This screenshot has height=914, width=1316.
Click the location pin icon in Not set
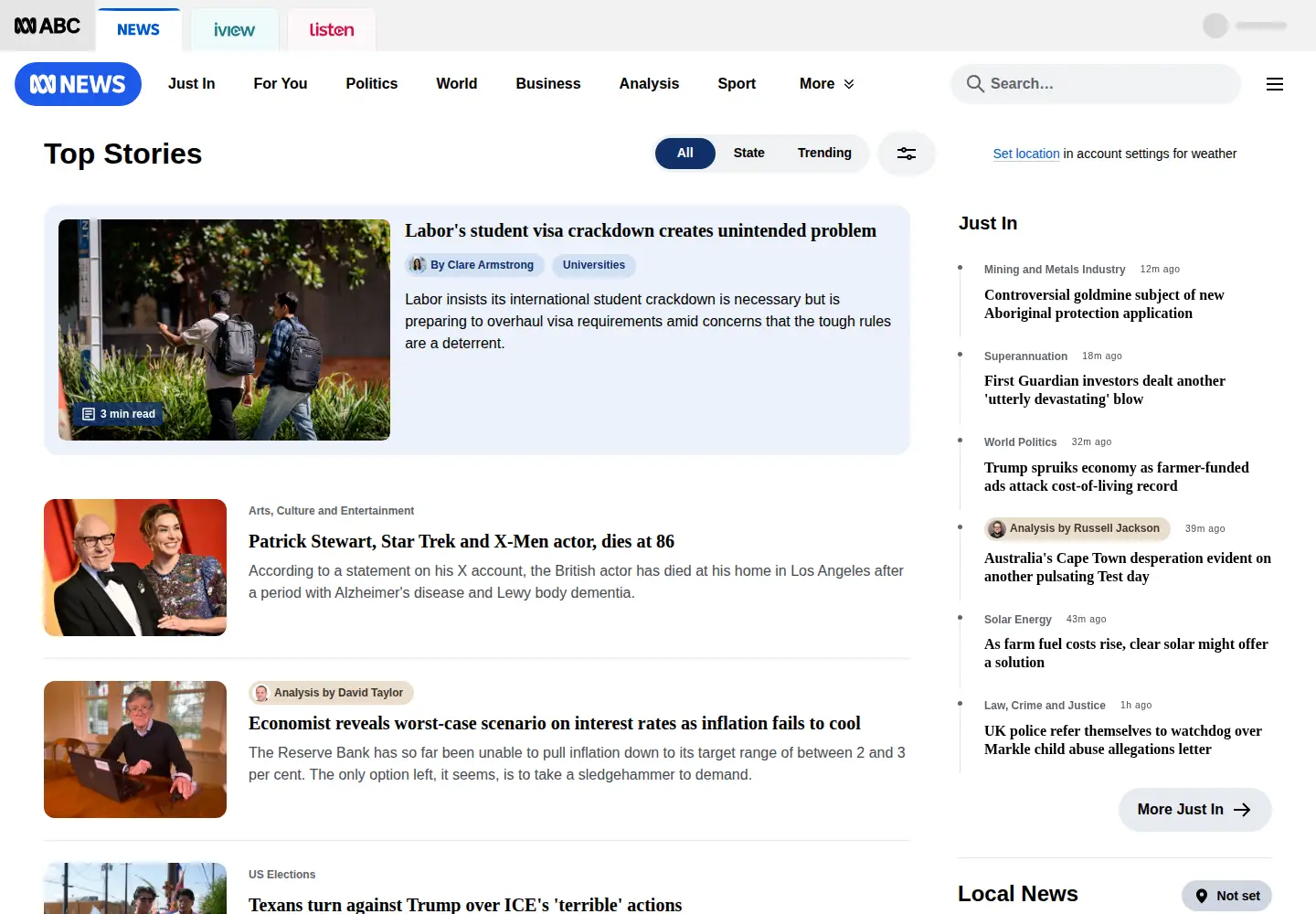[x=1202, y=896]
